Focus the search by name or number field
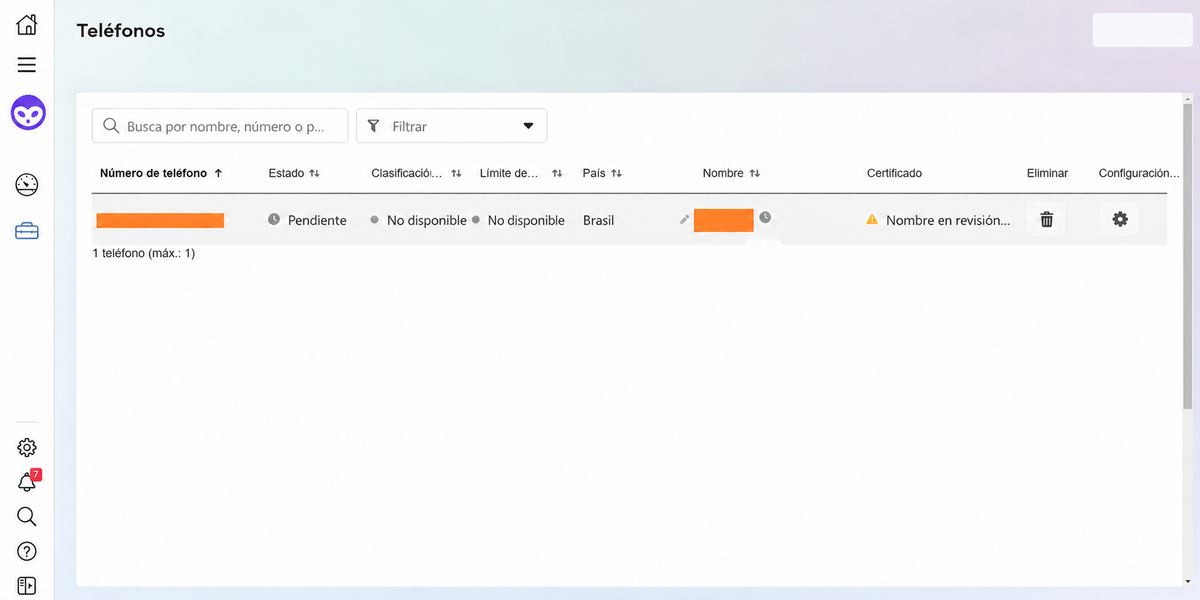This screenshot has width=1200, height=600. 220,126
